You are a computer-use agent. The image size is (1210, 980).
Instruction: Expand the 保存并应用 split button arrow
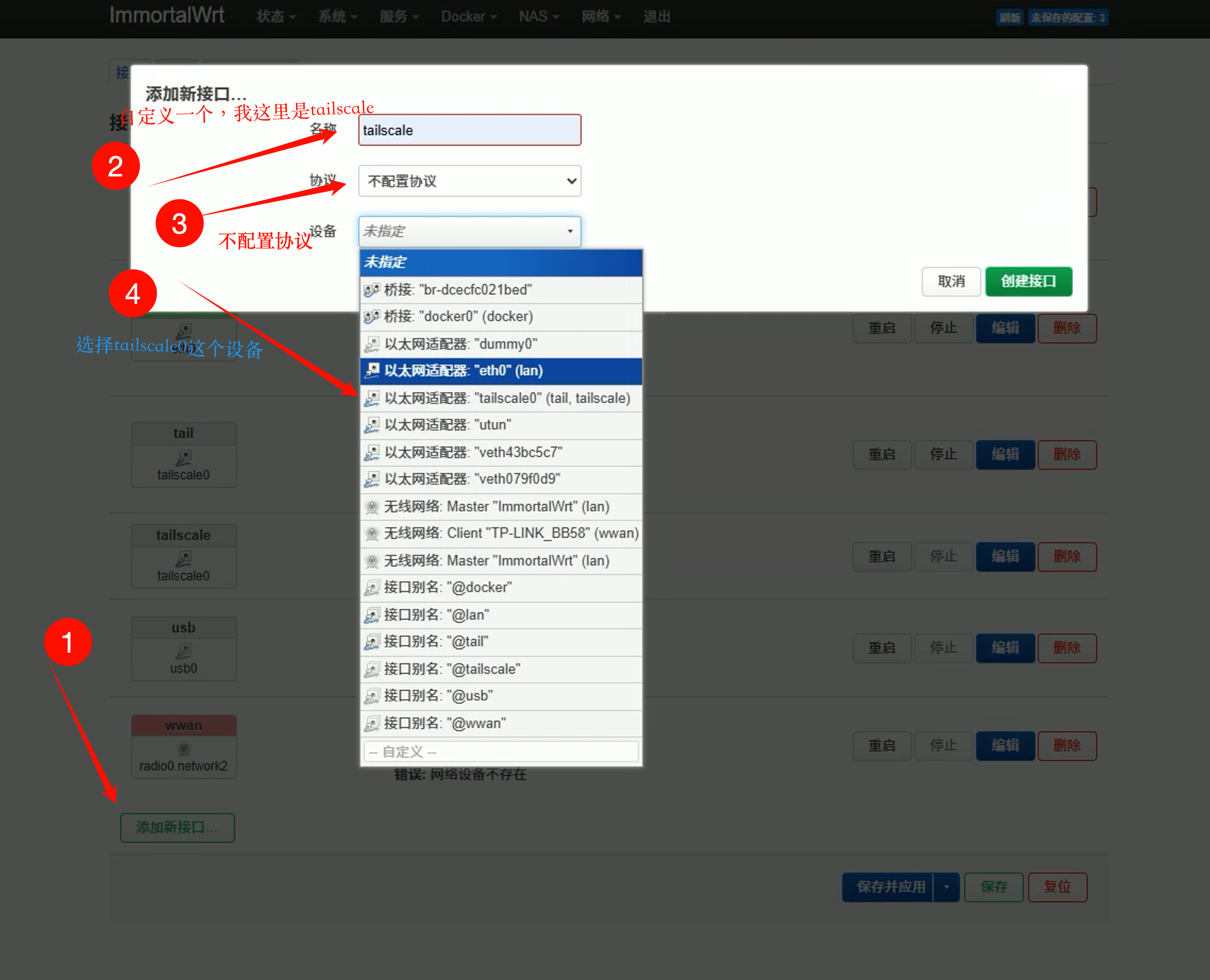946,887
